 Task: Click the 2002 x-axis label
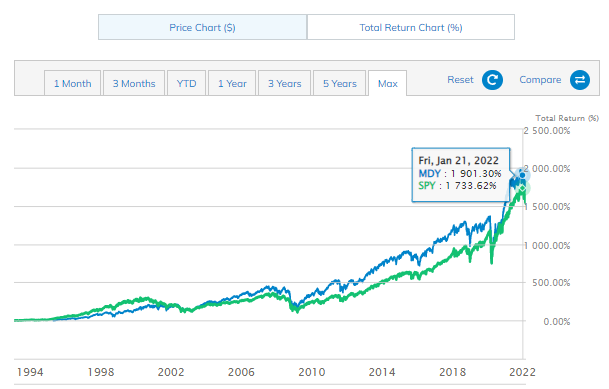click(171, 372)
